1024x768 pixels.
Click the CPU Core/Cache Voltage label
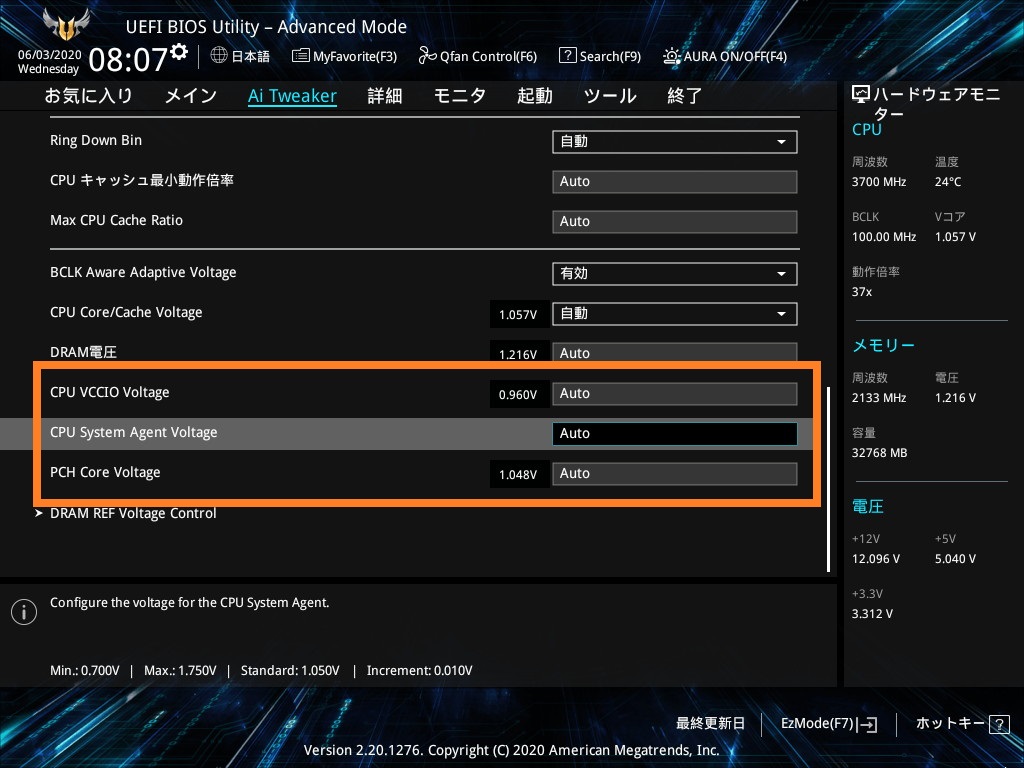pos(126,312)
